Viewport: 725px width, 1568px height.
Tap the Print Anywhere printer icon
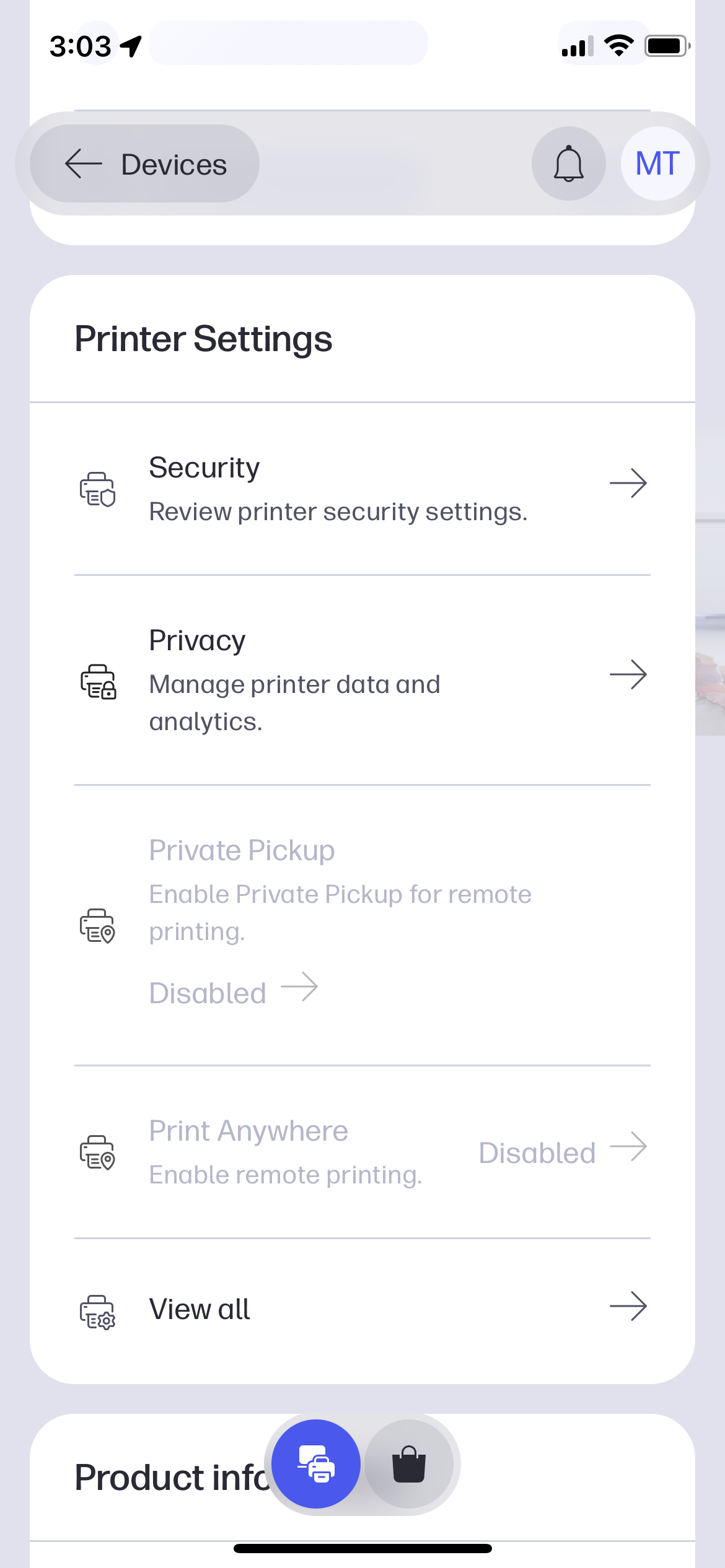(98, 1152)
